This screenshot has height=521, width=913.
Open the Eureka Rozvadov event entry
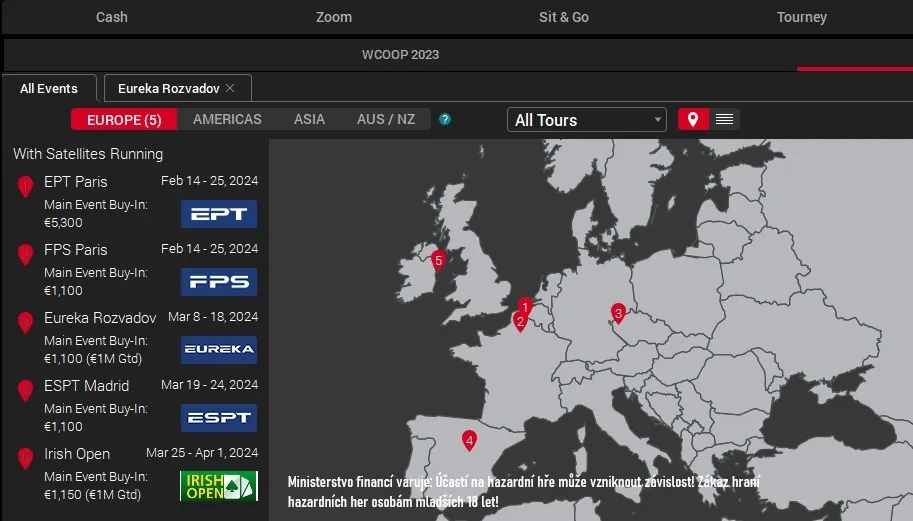tap(100, 318)
